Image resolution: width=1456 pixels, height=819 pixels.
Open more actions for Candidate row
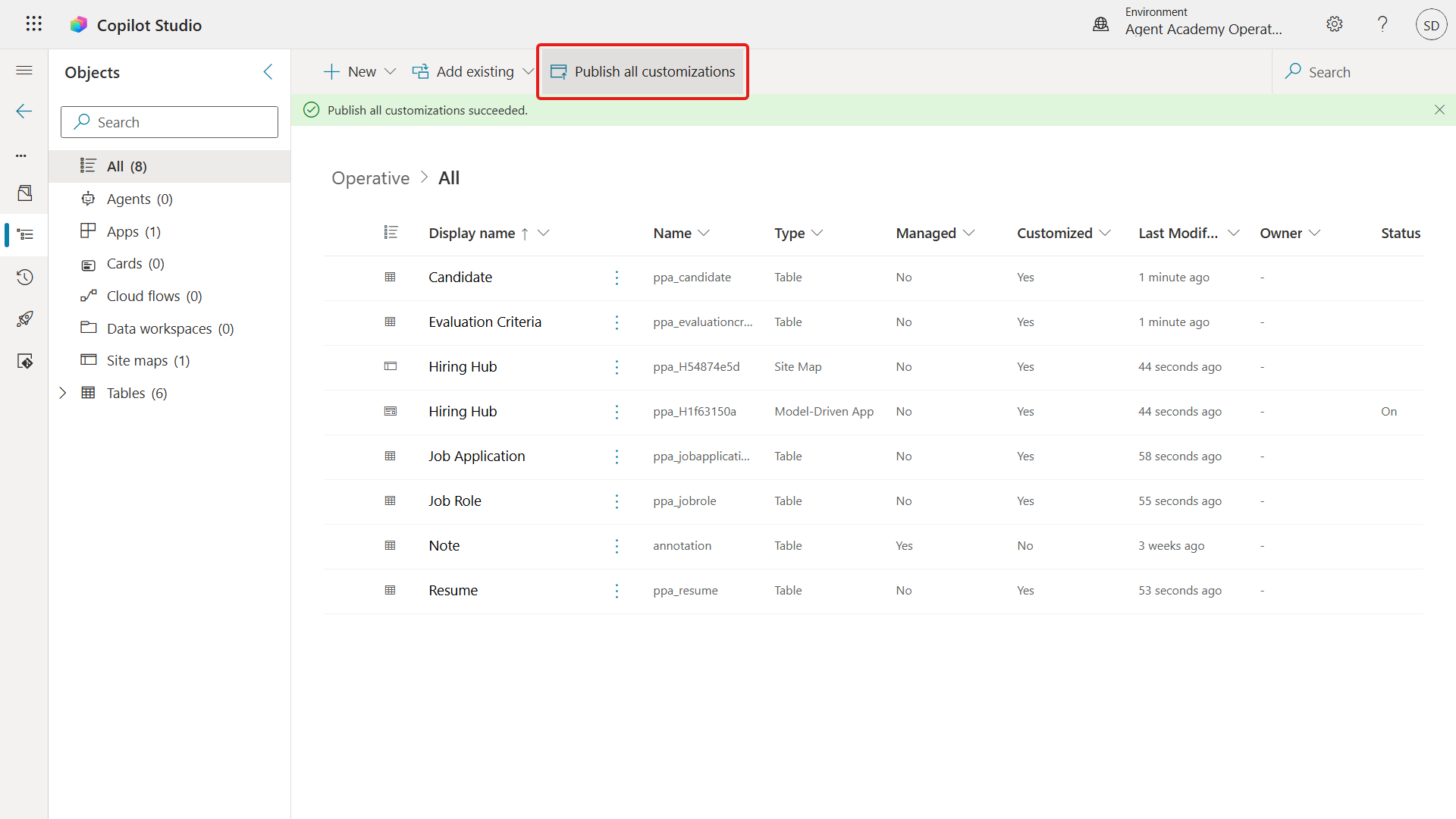(617, 278)
